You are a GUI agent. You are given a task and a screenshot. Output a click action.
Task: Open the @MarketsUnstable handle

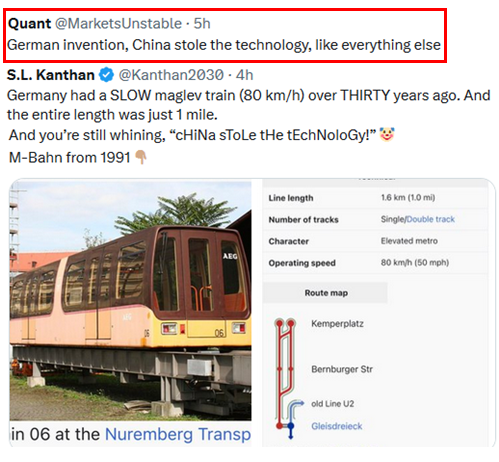118,24
